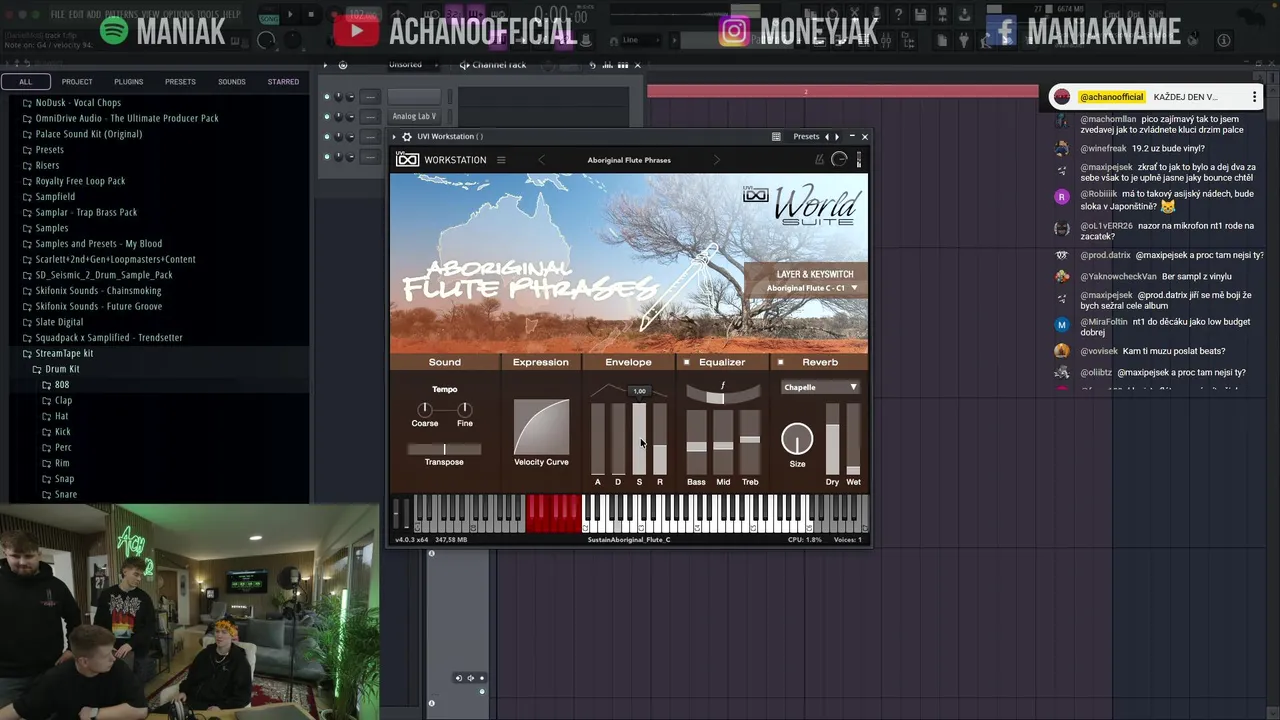Toggle mute LED for the first channel
This screenshot has height=720, width=1280.
(327, 97)
